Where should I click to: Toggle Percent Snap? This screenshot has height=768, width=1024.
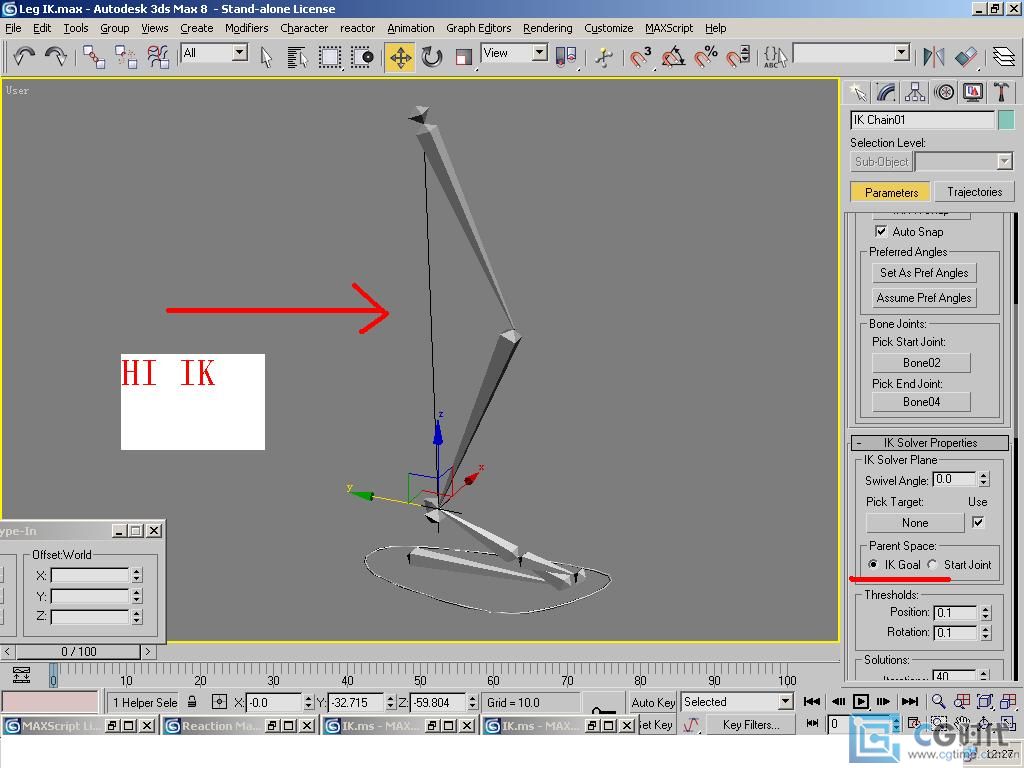705,57
